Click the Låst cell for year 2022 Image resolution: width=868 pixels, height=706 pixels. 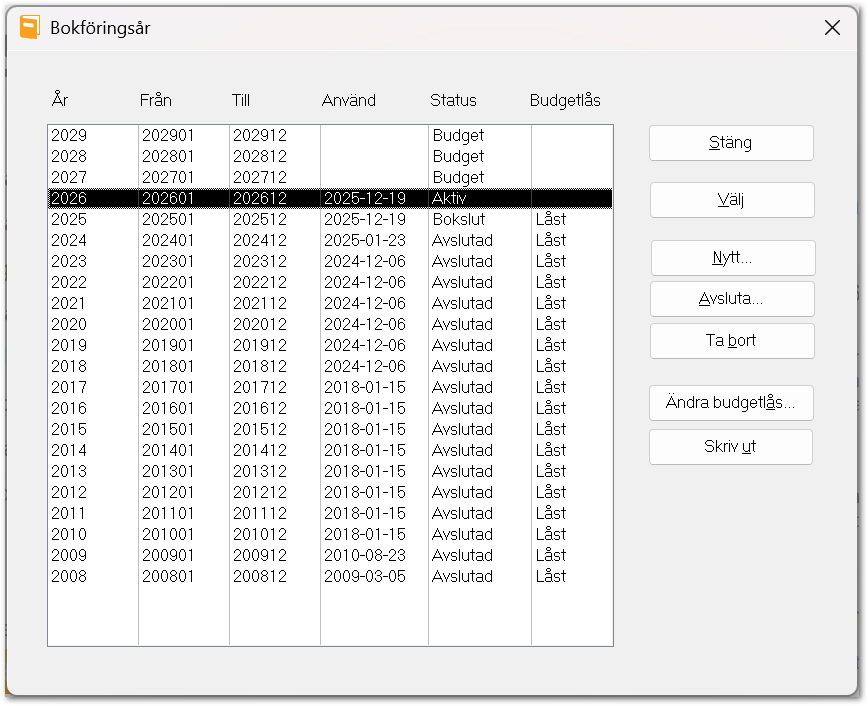[551, 282]
